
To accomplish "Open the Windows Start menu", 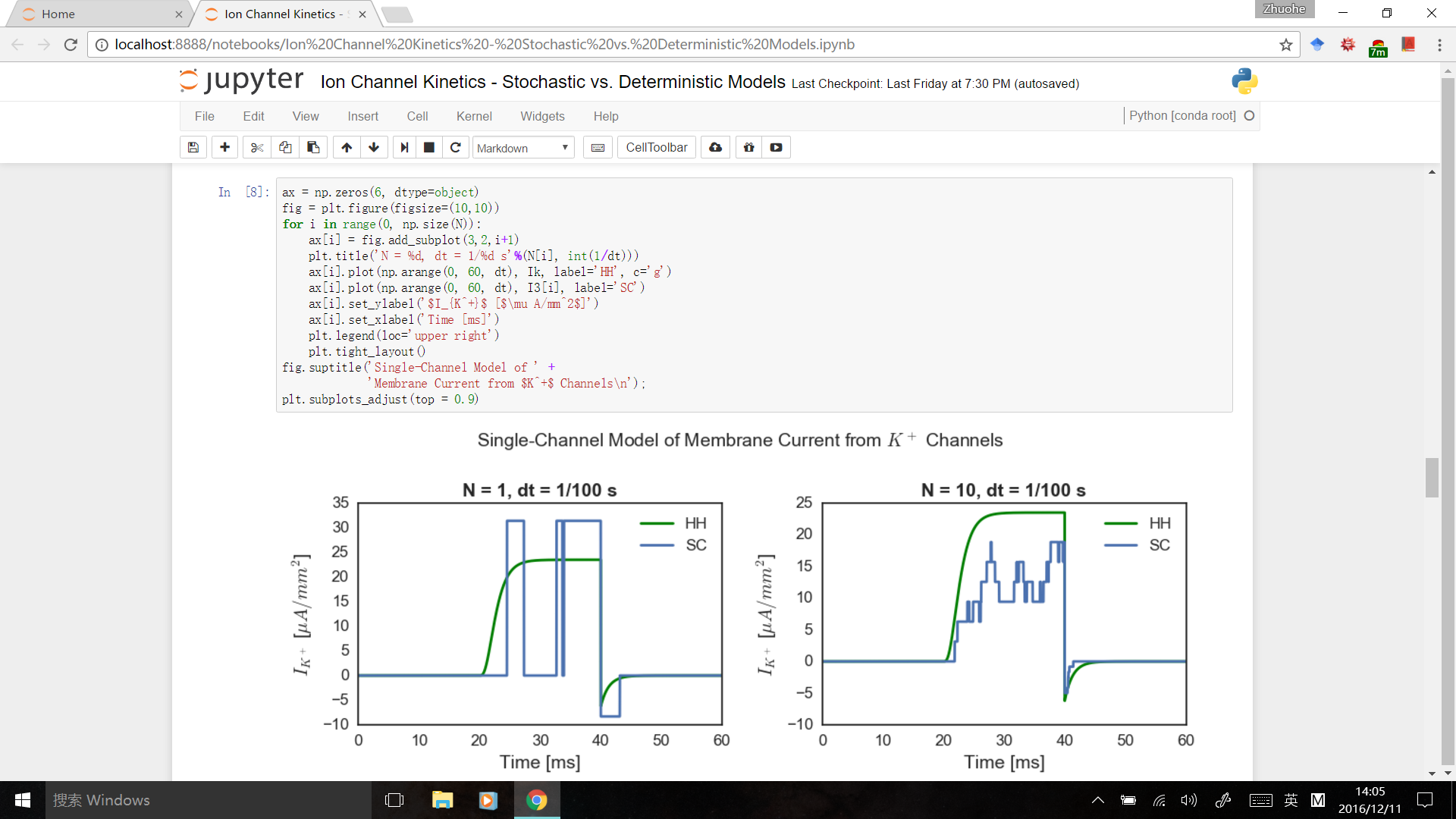I will [x=23, y=800].
